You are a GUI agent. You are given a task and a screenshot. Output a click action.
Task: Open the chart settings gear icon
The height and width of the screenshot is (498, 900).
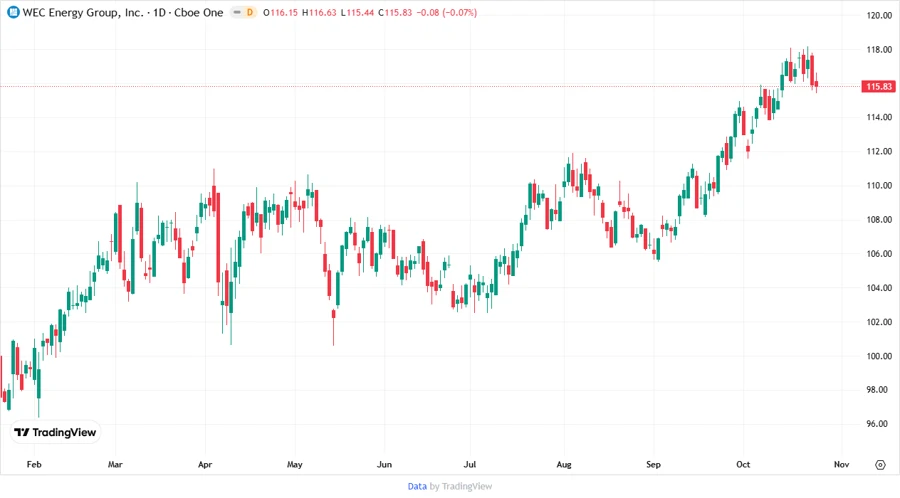click(x=880, y=465)
